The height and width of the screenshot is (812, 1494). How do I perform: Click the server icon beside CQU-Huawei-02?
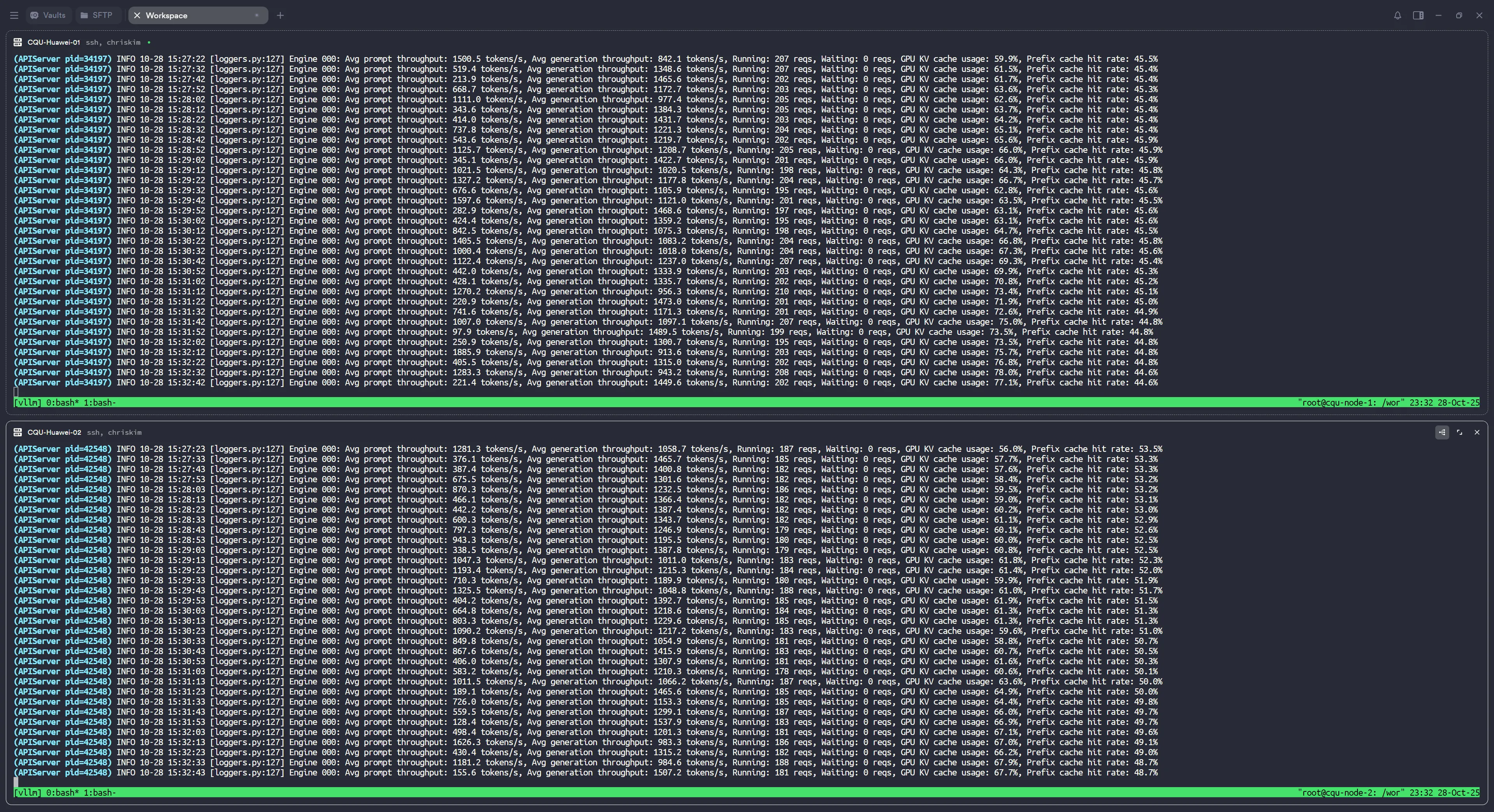(x=18, y=432)
